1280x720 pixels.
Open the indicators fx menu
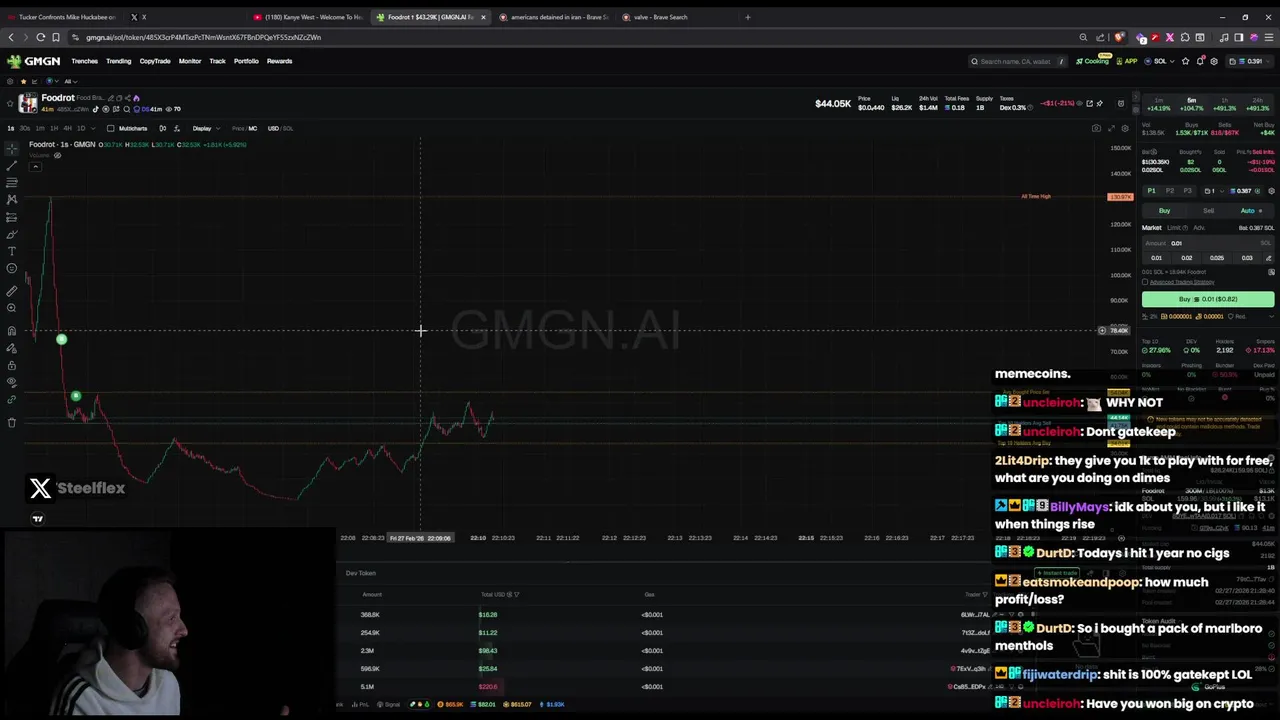click(177, 128)
